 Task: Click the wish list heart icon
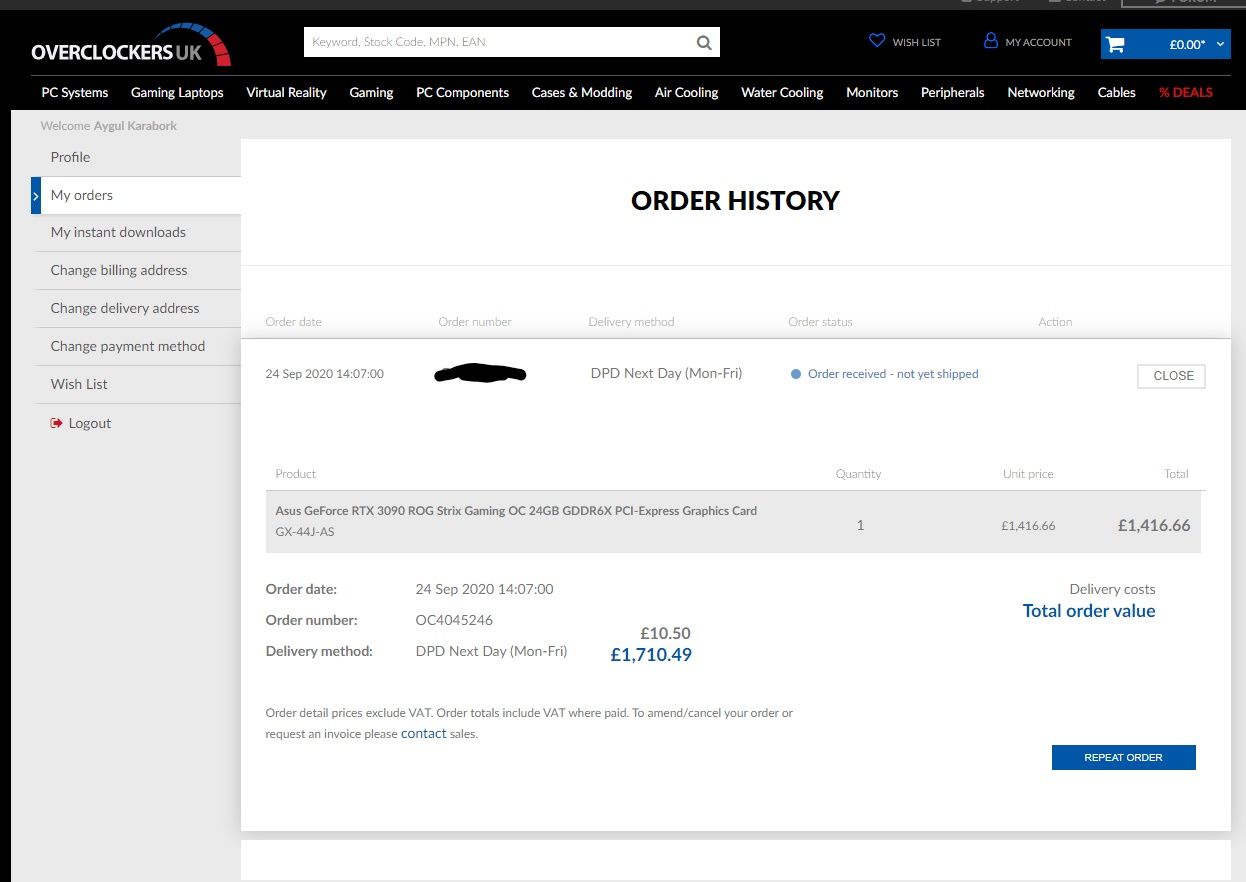877,41
